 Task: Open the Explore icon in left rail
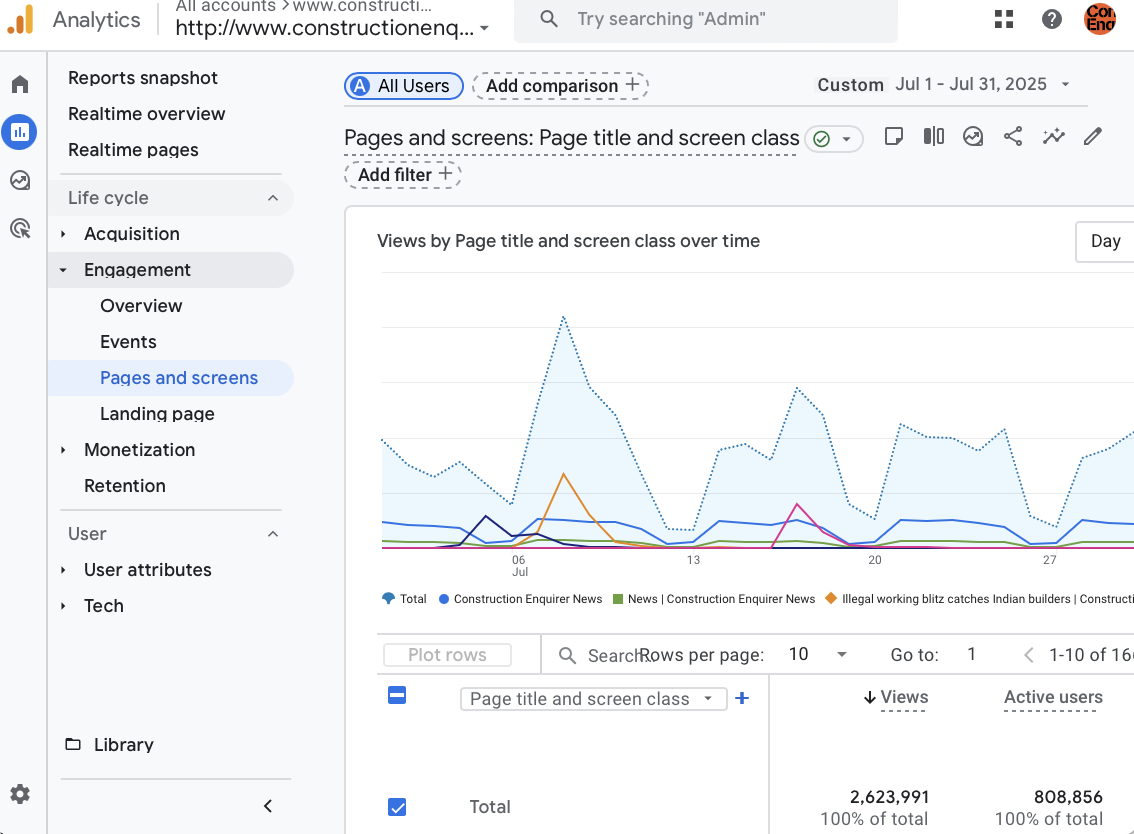click(20, 180)
